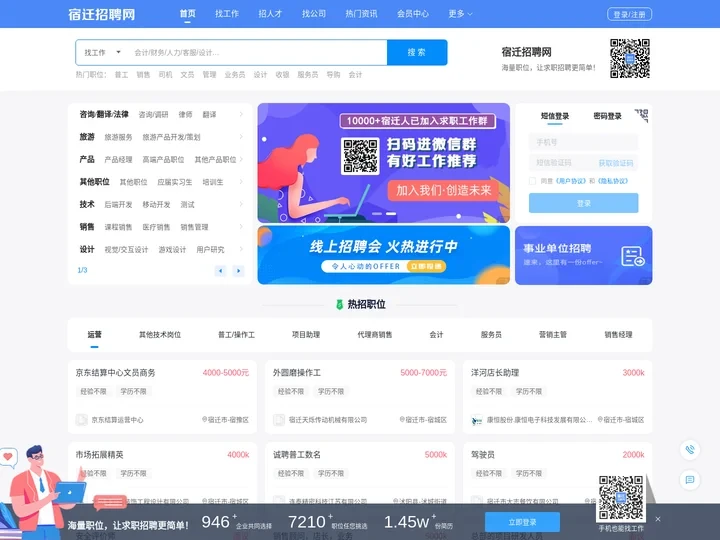Viewport: 720px width, 540px height.
Task: Expand the 销售 category row arrow
Action: click(241, 227)
